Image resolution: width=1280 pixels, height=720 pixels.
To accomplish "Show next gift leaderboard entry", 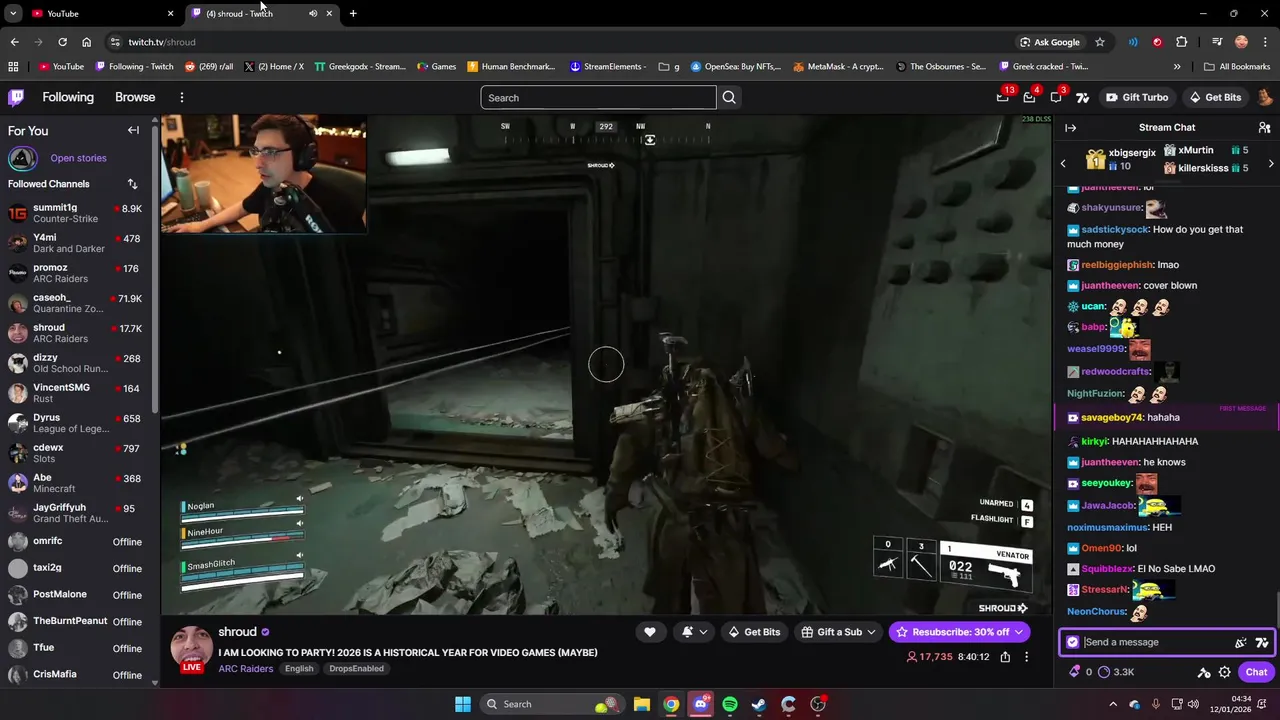I will (x=1271, y=163).
